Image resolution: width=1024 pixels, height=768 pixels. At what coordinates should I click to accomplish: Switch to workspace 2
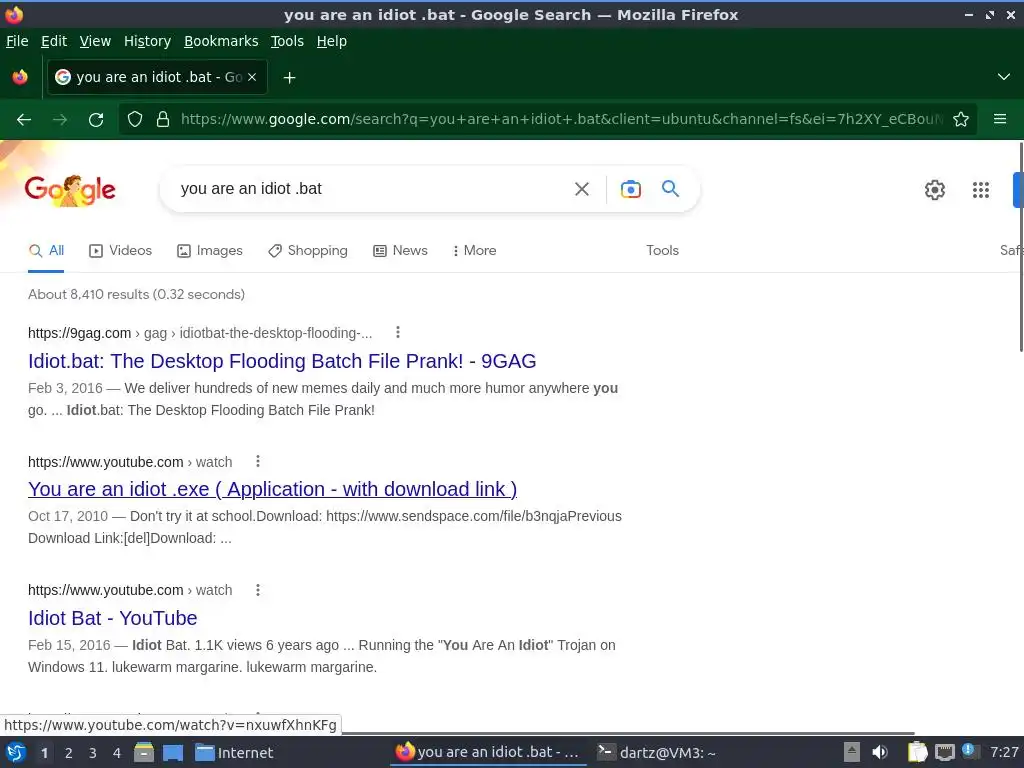point(68,753)
